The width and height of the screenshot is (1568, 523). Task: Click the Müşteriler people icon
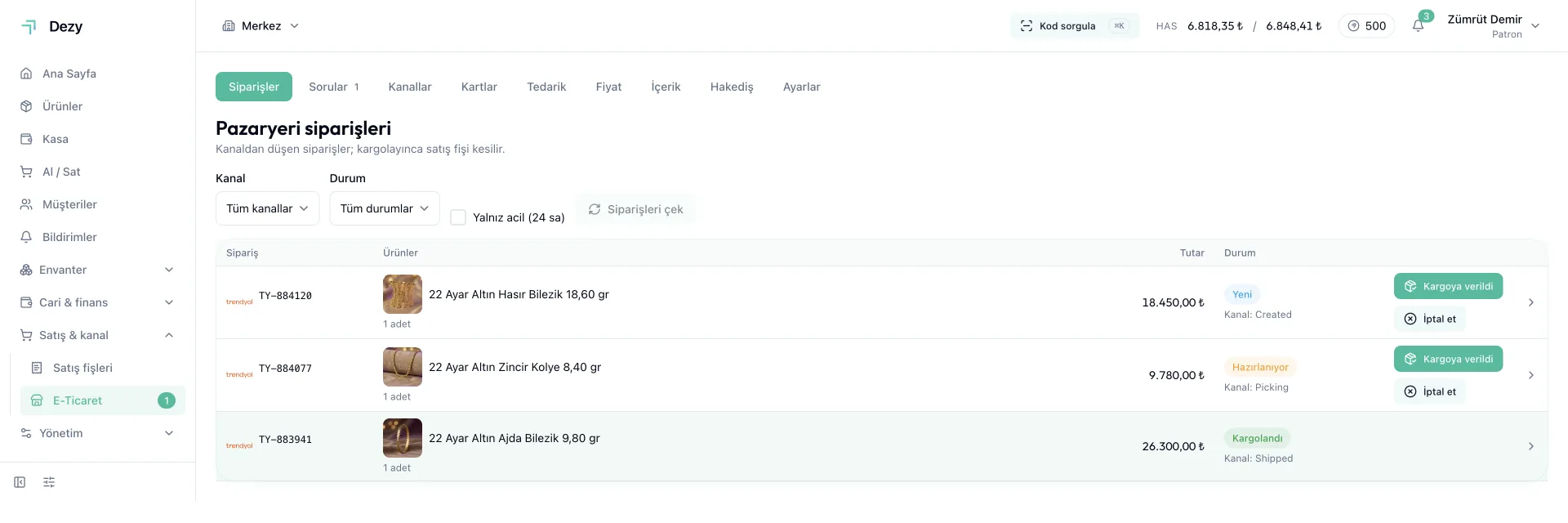tap(26, 204)
